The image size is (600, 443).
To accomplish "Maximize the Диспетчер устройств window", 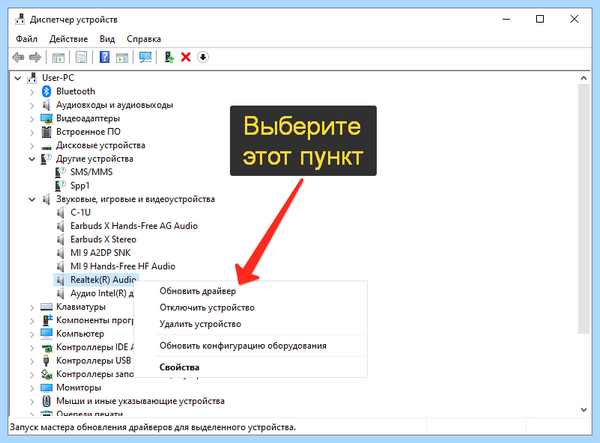I will (x=540, y=19).
